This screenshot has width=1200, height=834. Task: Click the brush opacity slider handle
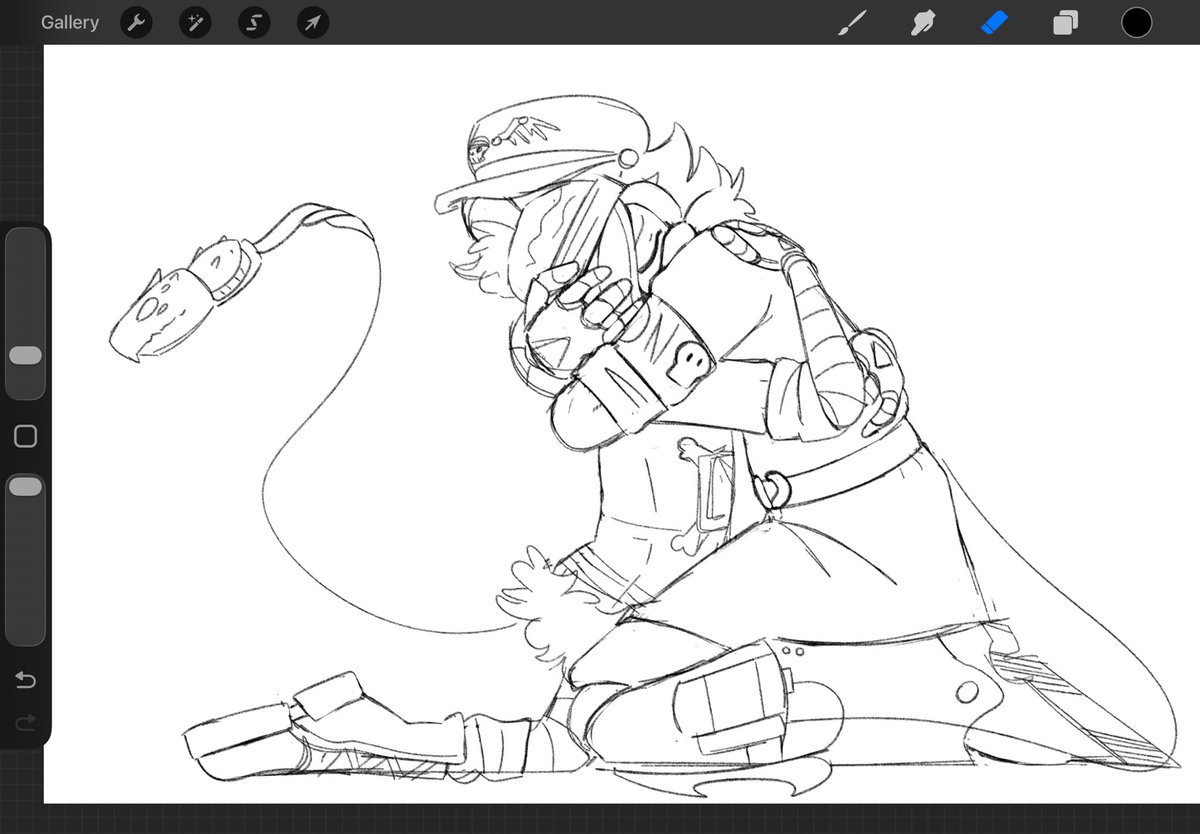[25, 486]
